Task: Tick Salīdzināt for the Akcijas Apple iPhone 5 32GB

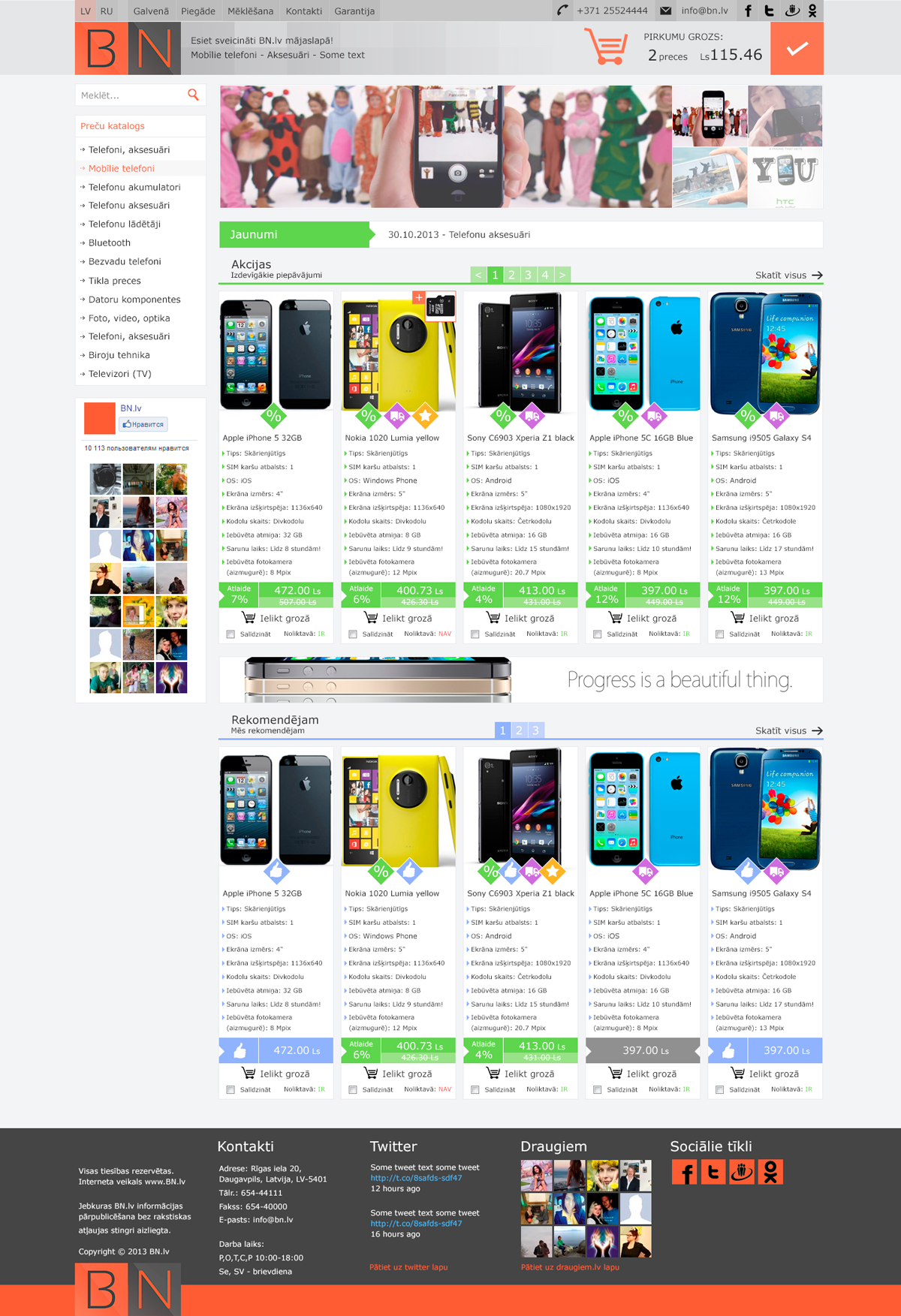Action: click(231, 634)
